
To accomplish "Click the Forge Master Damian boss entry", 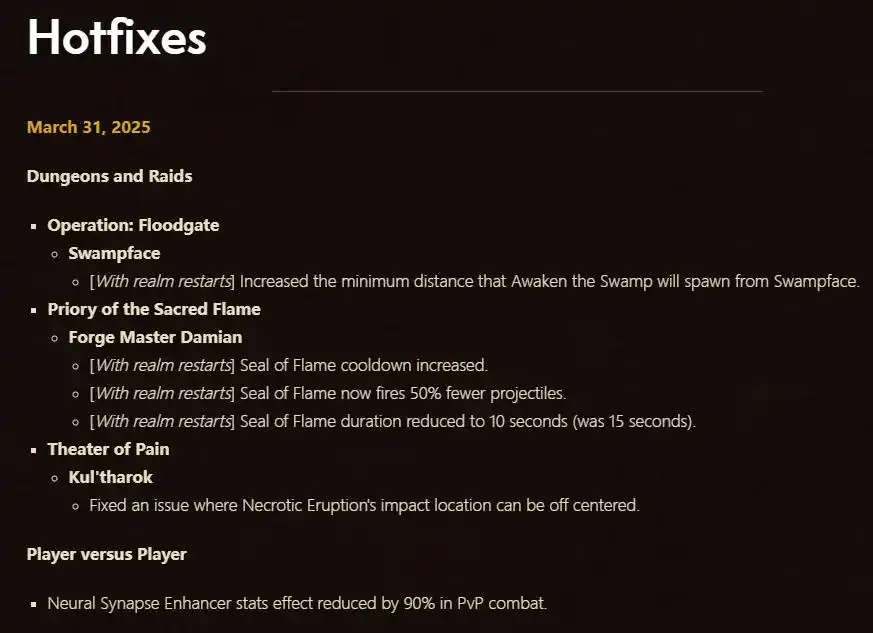I will [x=155, y=337].
